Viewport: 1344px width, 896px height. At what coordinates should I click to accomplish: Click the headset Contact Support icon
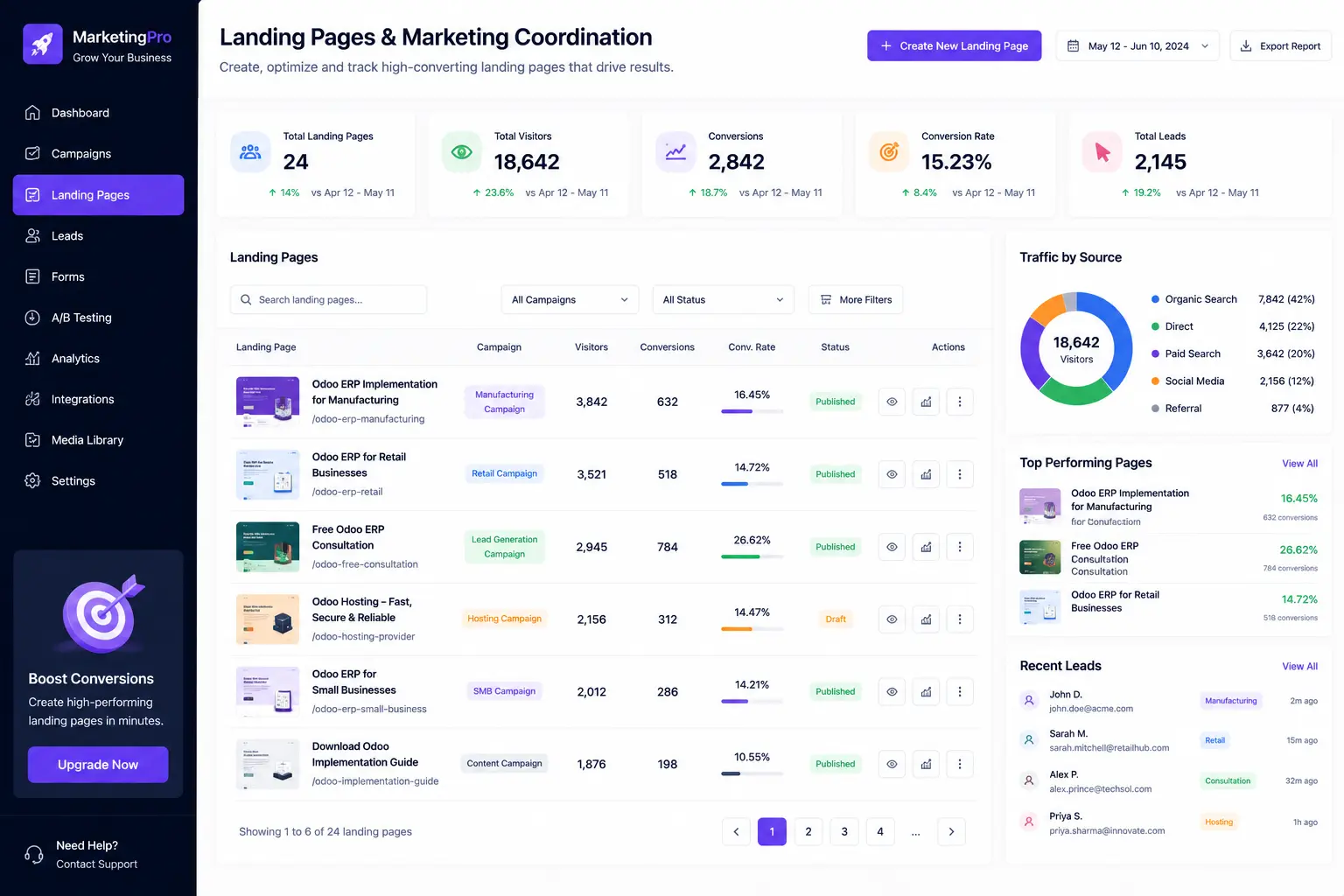(34, 854)
